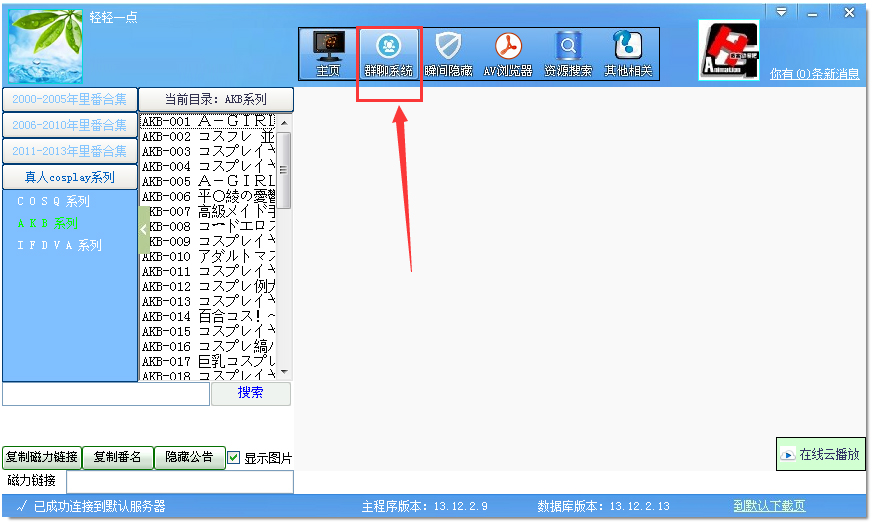
Task: Focus the 磁力链接 input field
Action: 180,482
